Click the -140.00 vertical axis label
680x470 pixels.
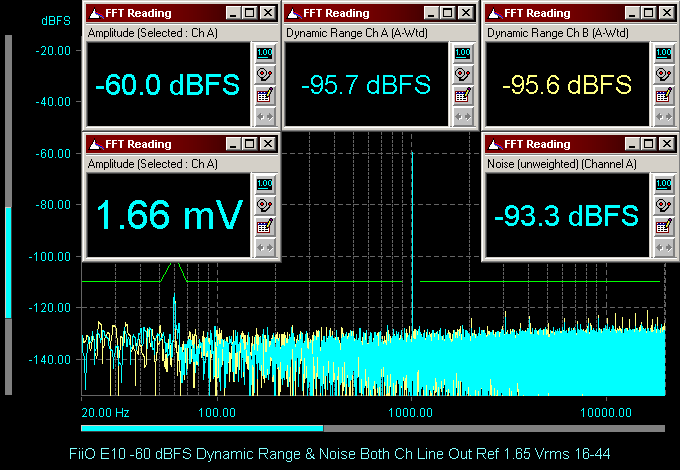(49, 359)
